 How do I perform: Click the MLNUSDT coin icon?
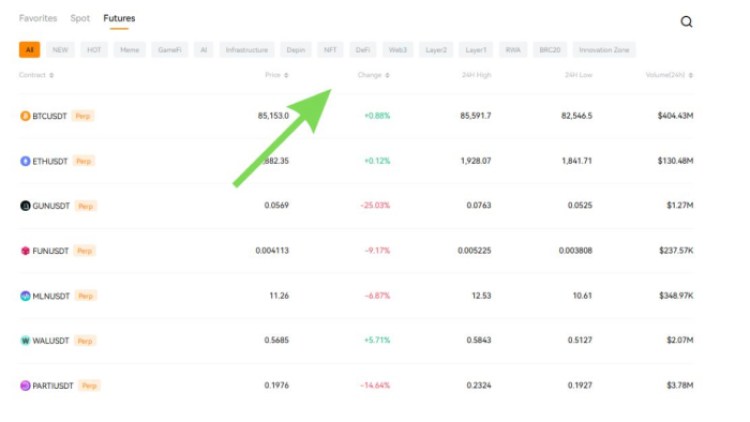[x=25, y=296]
